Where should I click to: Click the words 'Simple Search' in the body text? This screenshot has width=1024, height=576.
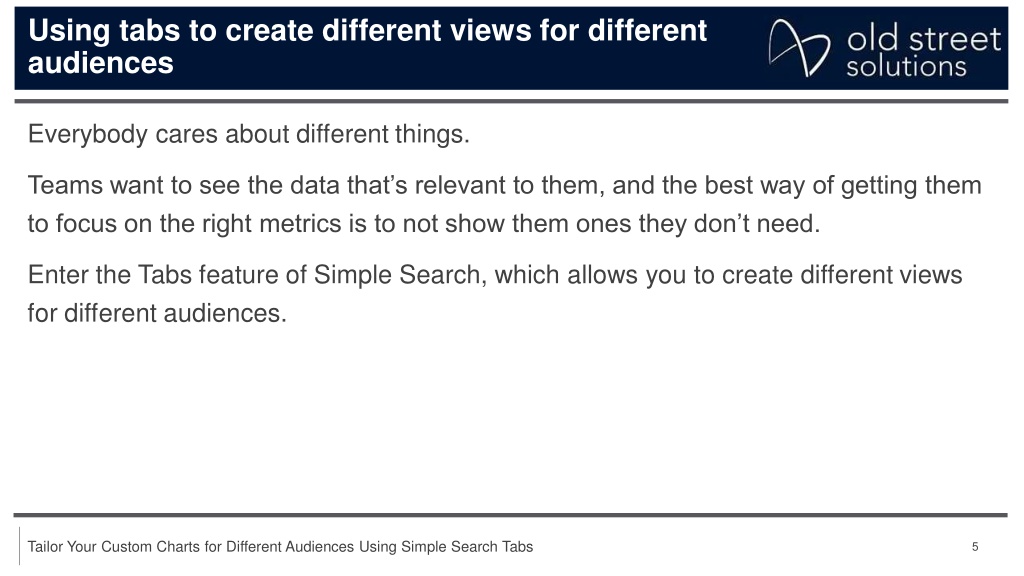click(x=396, y=275)
